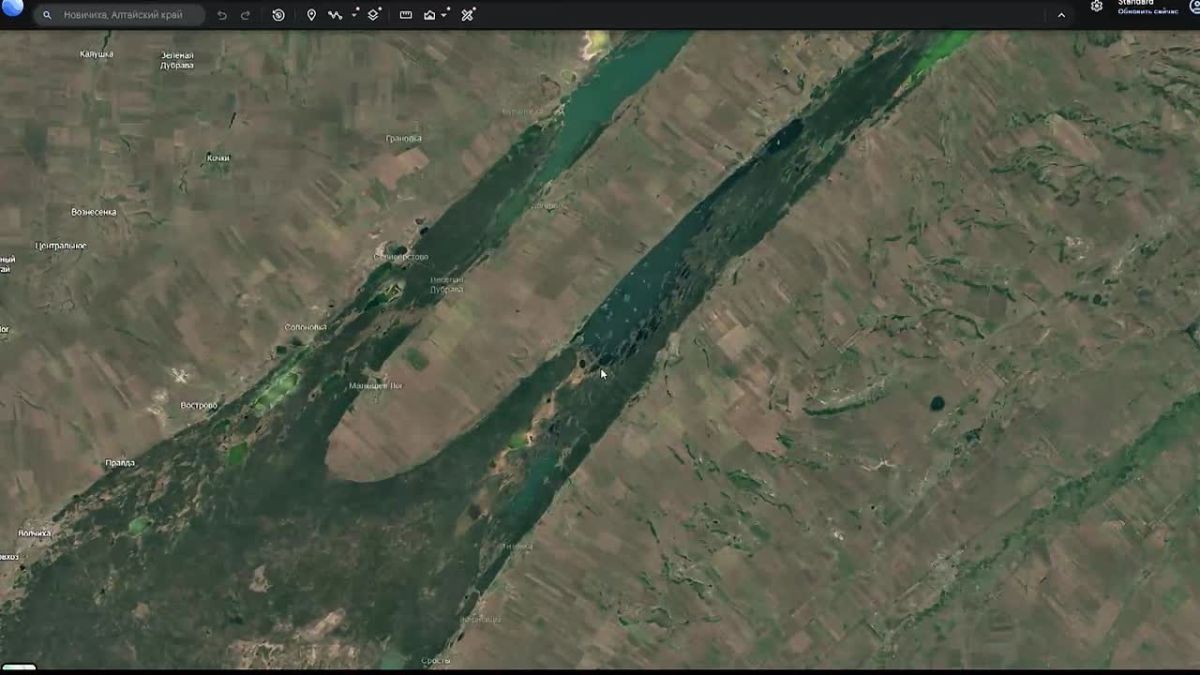Click the Зеленая Дубрава map label
This screenshot has width=1200, height=675.
[177, 60]
